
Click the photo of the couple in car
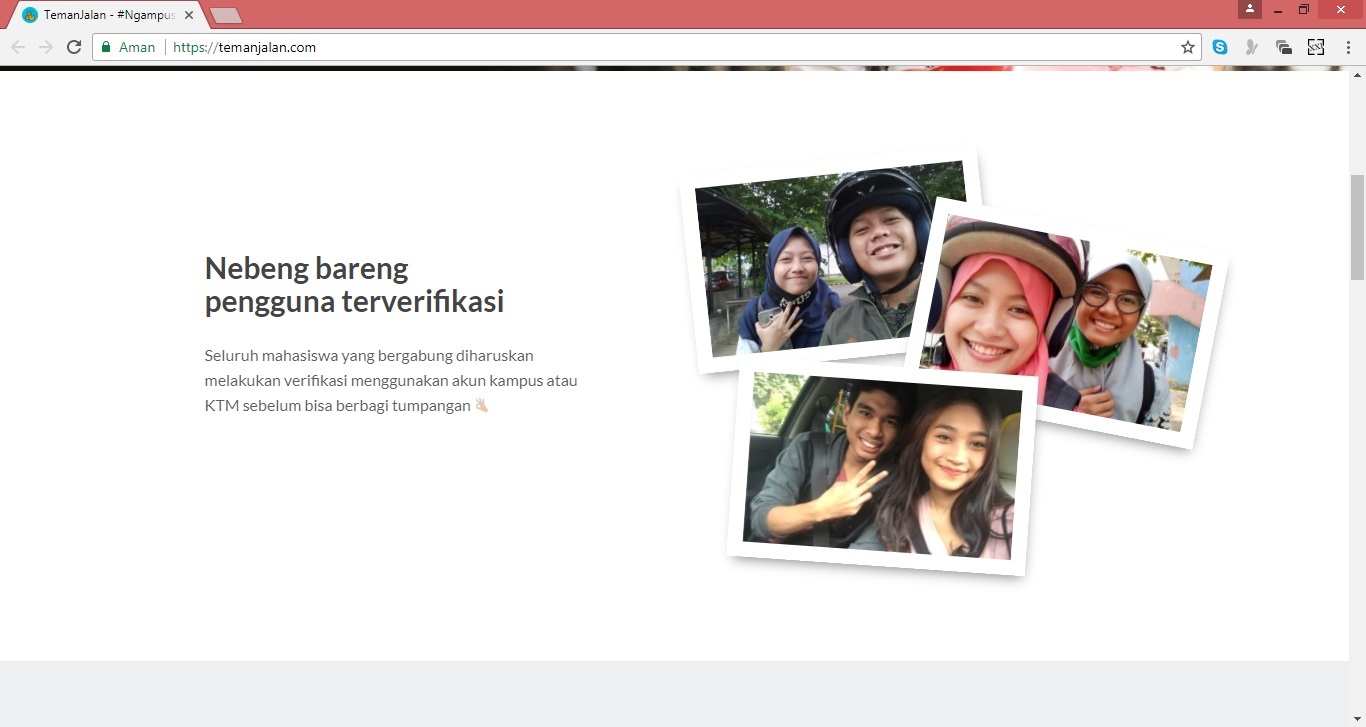click(x=880, y=468)
